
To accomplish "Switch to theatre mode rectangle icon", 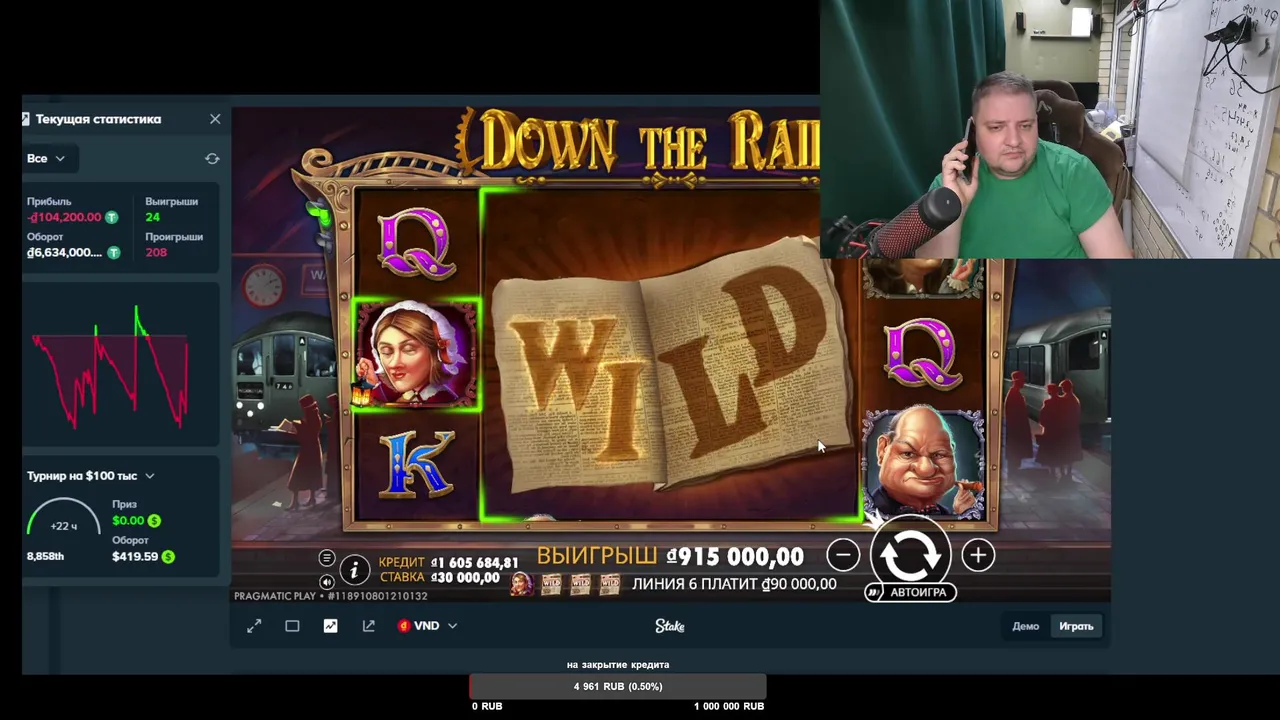I will tap(292, 626).
